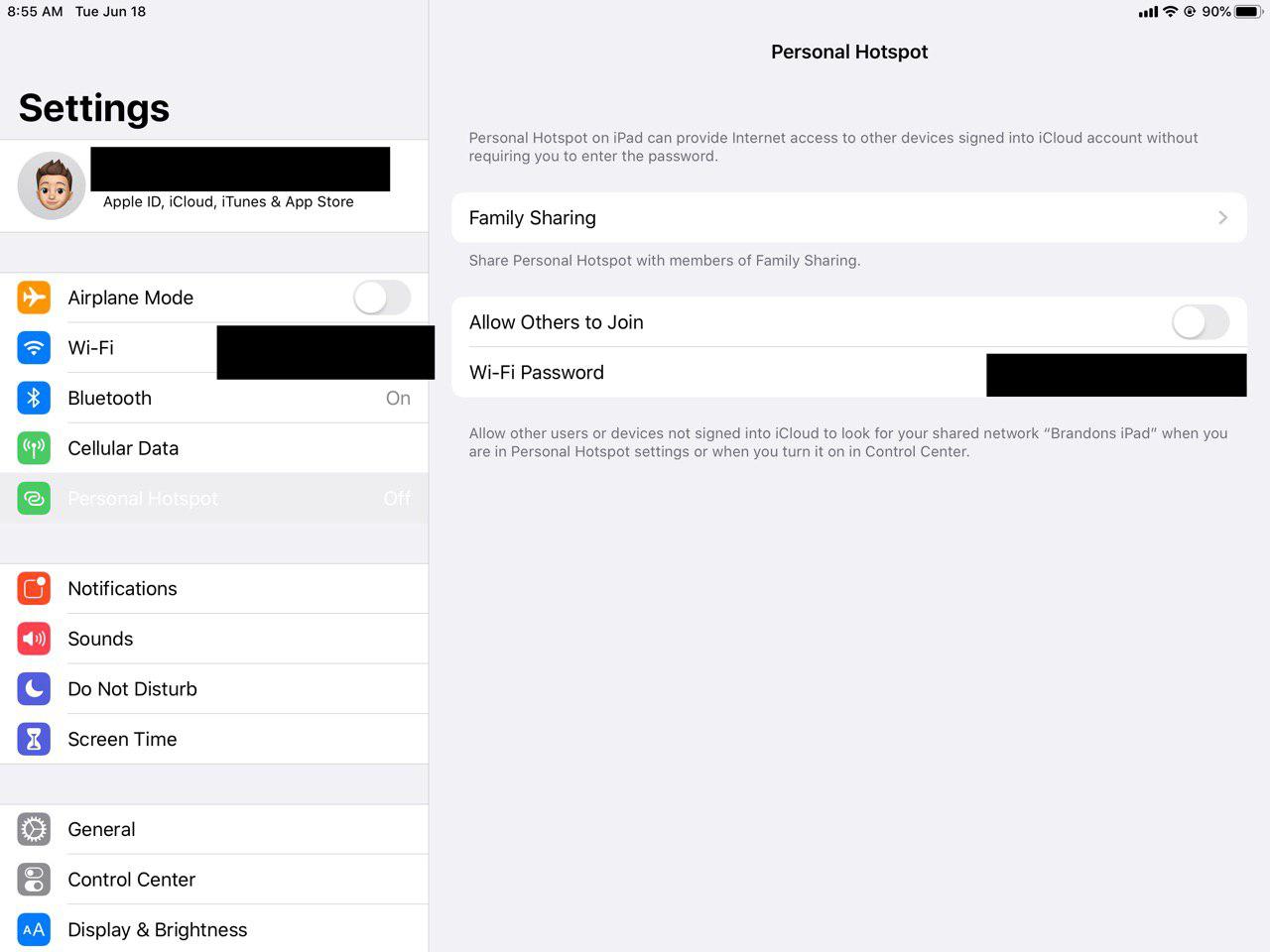Image resolution: width=1270 pixels, height=952 pixels.
Task: Toggle the Airplane Mode switch
Action: (382, 297)
